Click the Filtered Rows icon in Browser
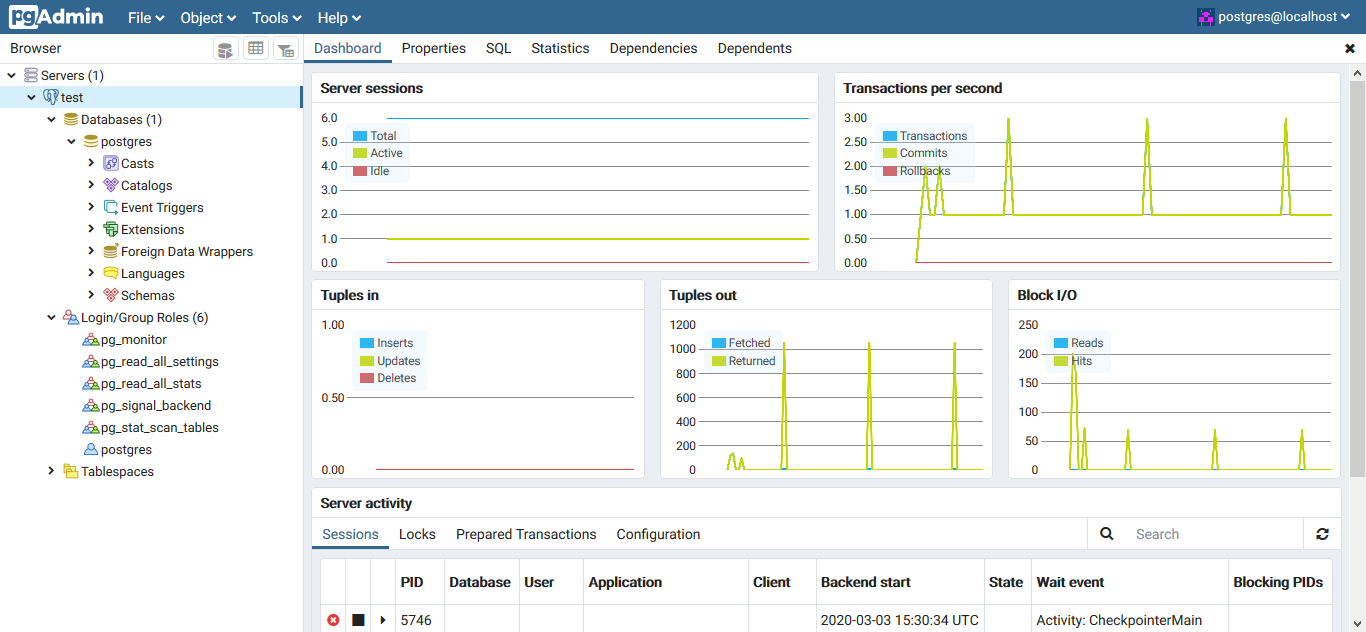1366x632 pixels. click(x=286, y=49)
